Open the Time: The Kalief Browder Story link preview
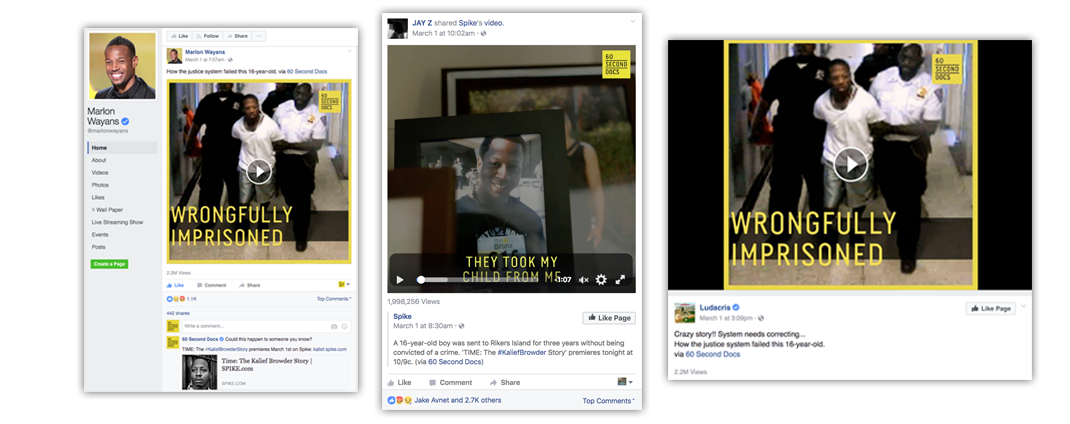Screen dimensions: 1070x424 (263, 372)
